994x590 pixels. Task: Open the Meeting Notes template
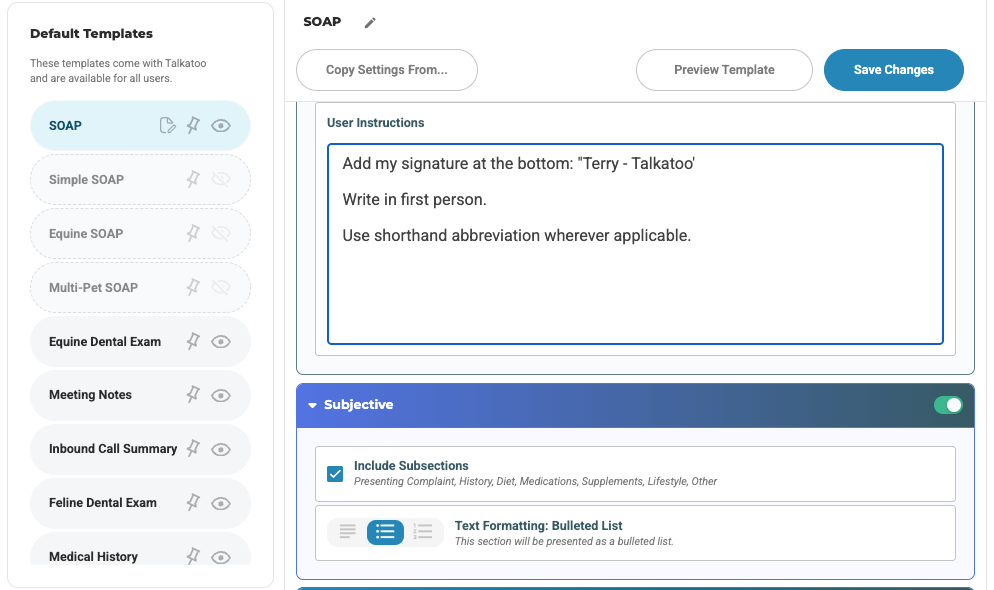pyautogui.click(x=140, y=395)
